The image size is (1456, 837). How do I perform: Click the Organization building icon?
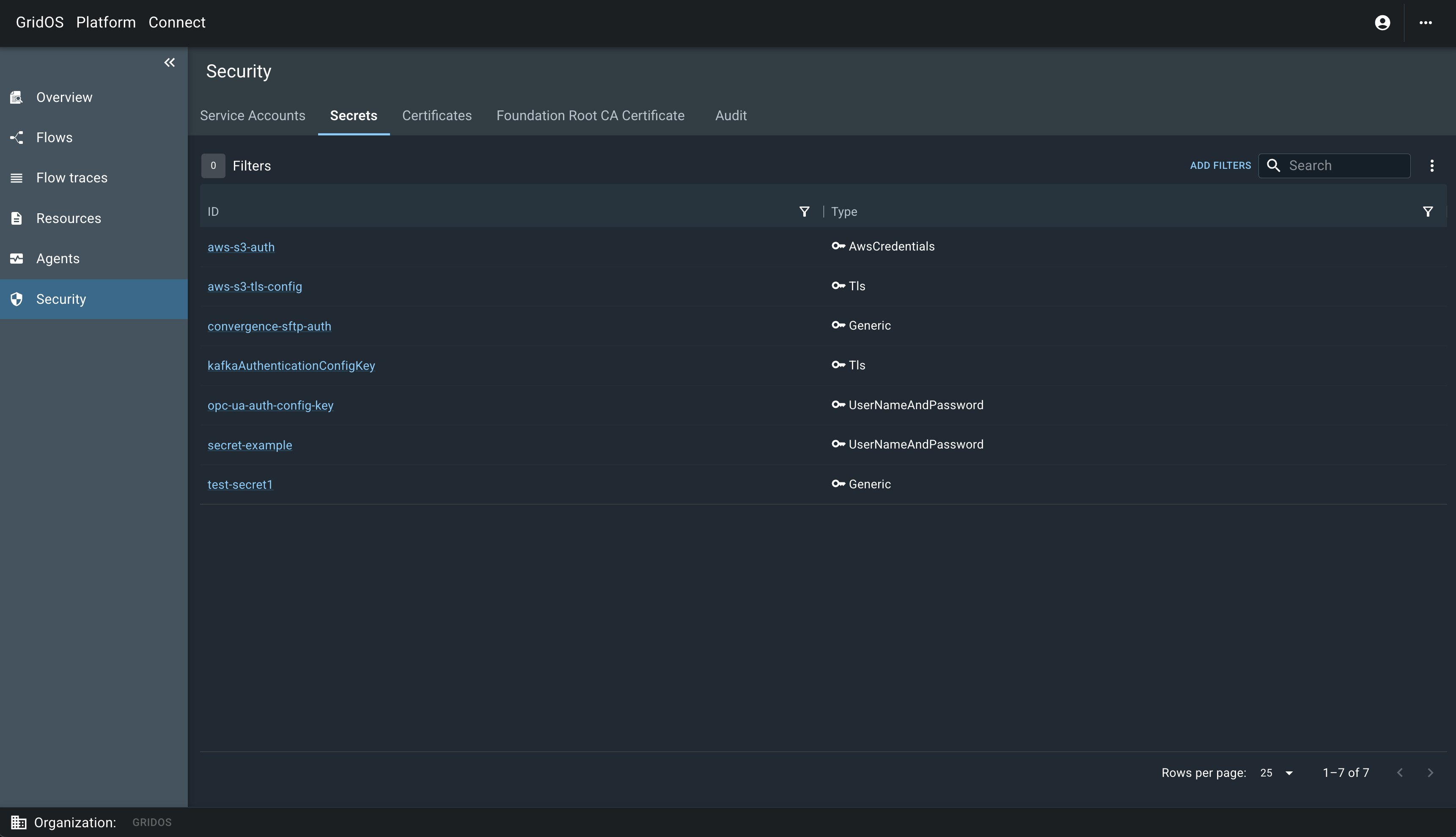18,823
